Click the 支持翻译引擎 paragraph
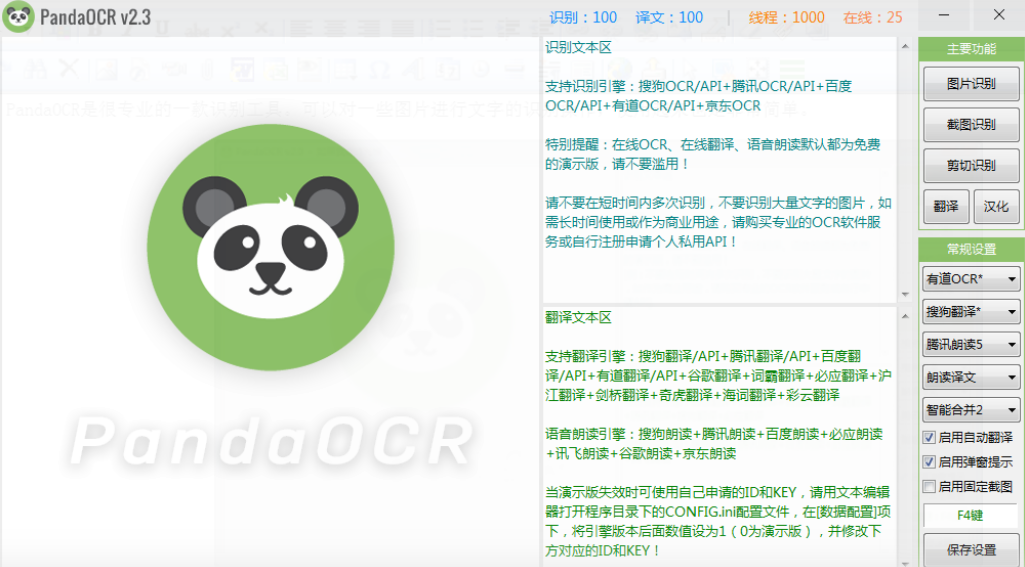Image resolution: width=1025 pixels, height=567 pixels. (x=718, y=376)
